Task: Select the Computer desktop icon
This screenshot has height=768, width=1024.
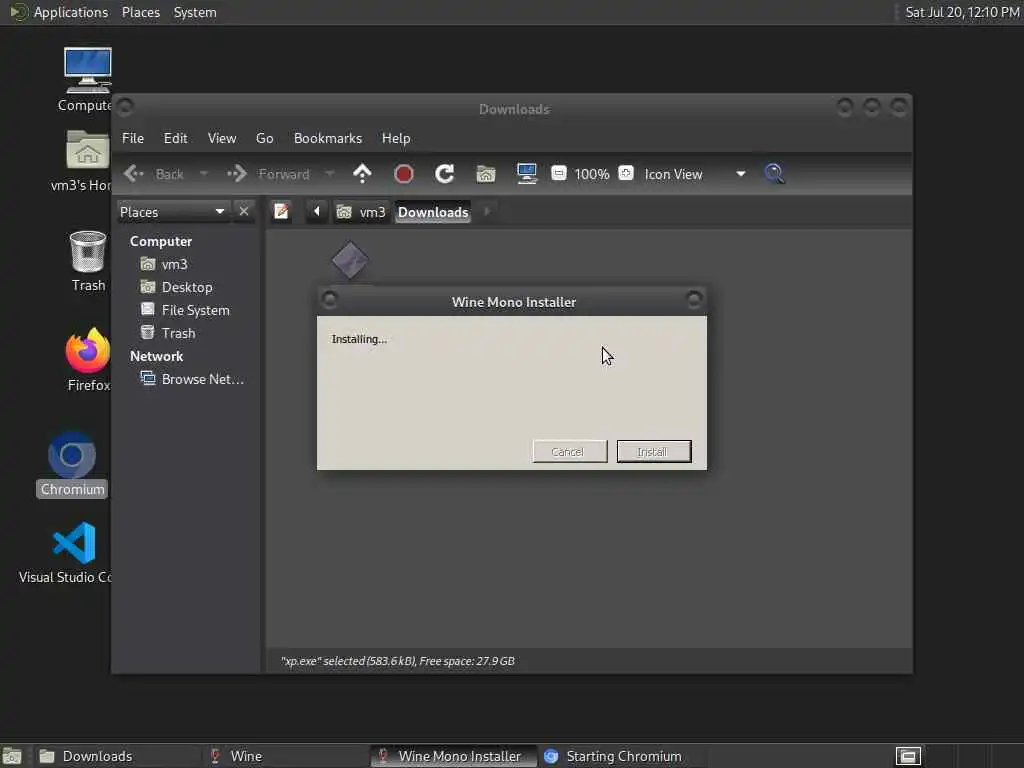Action: pos(87,80)
